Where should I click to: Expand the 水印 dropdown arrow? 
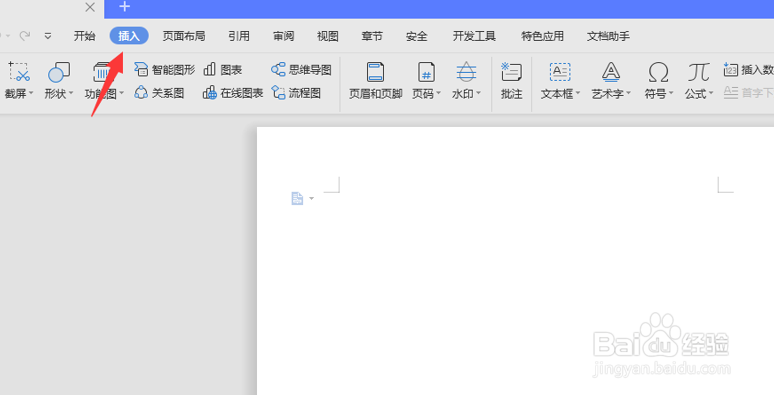478,93
